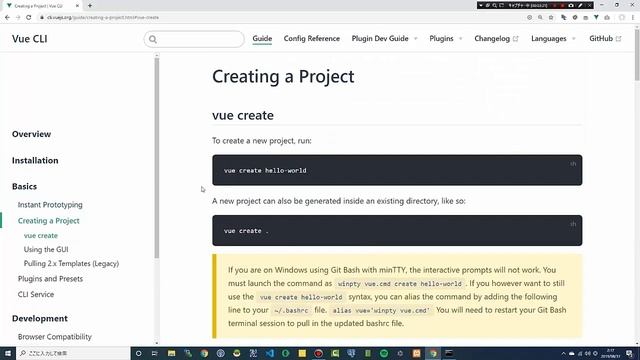Expand the Plugin Dev Guide dropdown arrow
The image size is (640, 360).
416,39
